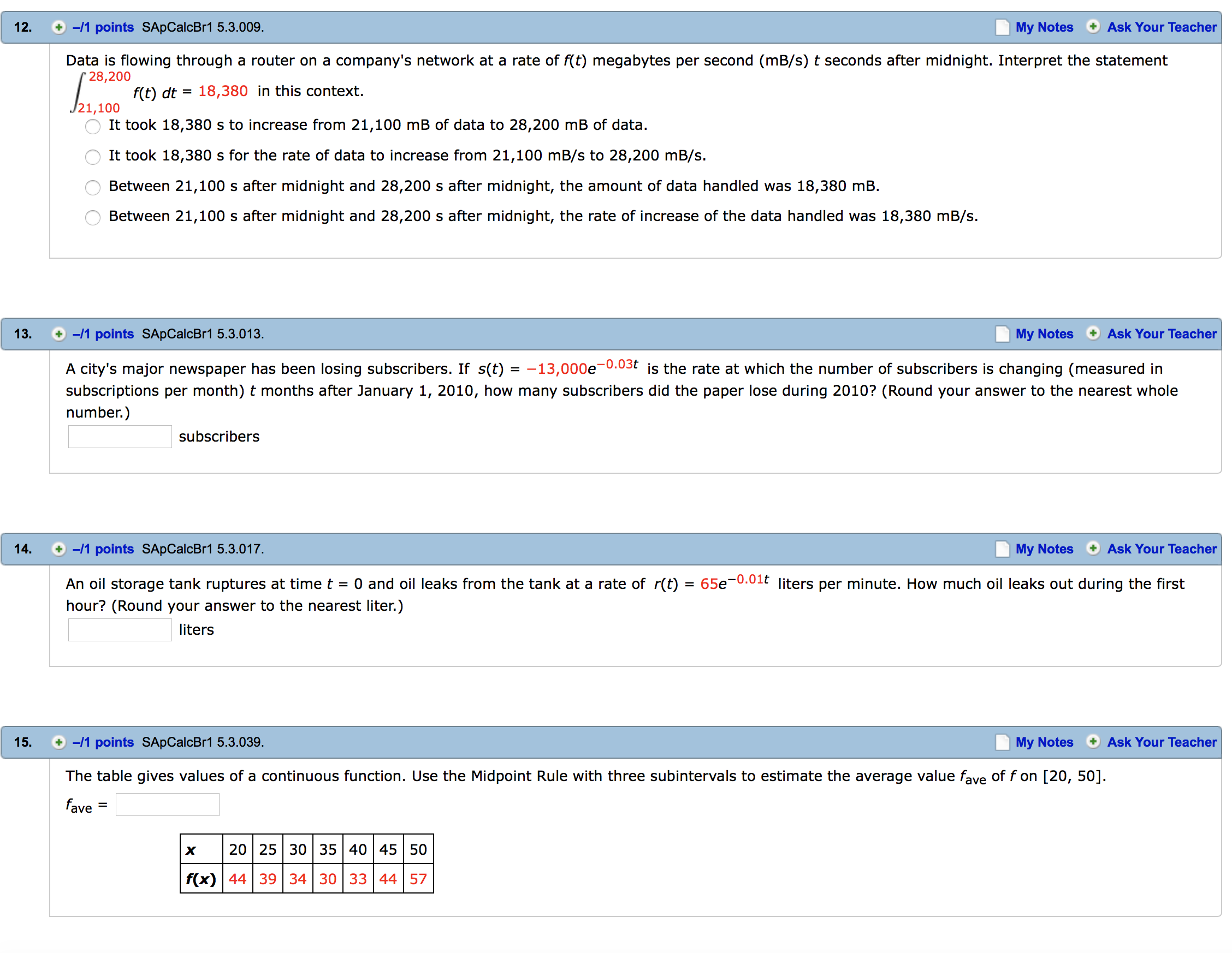The width and height of the screenshot is (1232, 953).
Task: Select the first answer option about 18,380 s increase
Action: [92, 126]
